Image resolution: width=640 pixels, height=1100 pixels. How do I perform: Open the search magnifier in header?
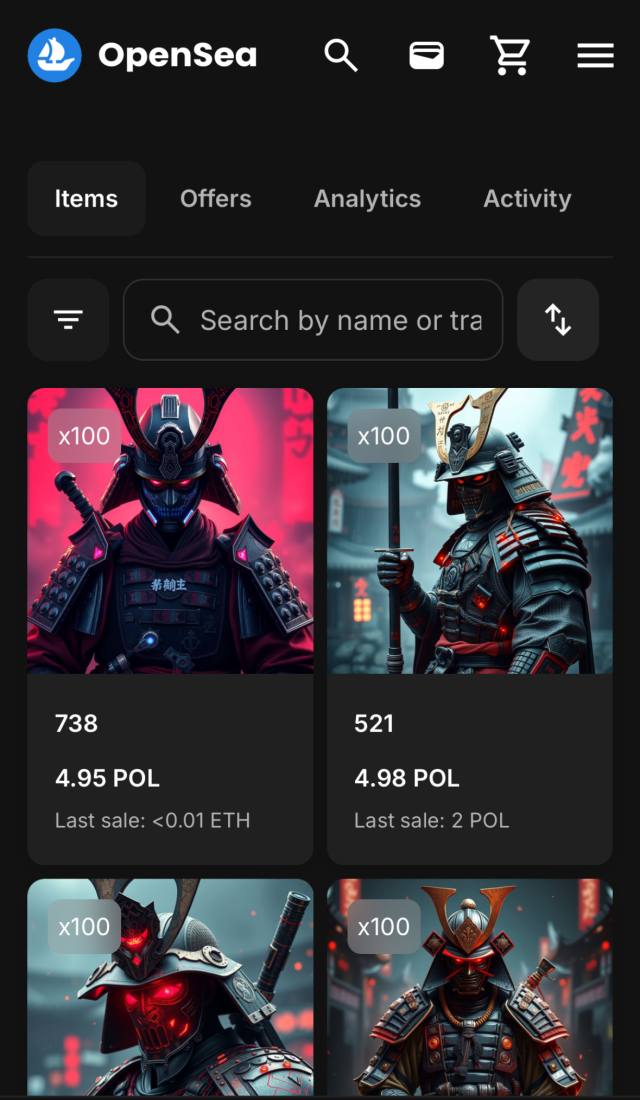(x=341, y=55)
